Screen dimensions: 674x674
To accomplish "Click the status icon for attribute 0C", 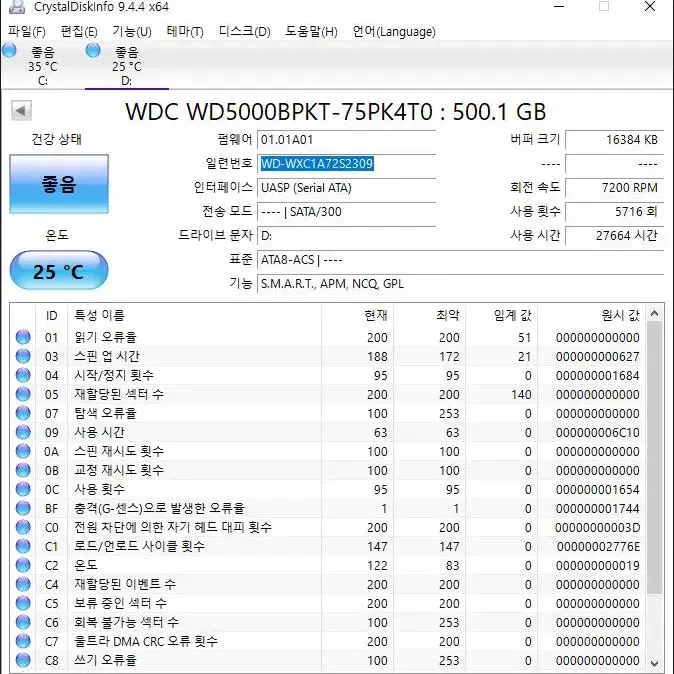I will (23, 489).
